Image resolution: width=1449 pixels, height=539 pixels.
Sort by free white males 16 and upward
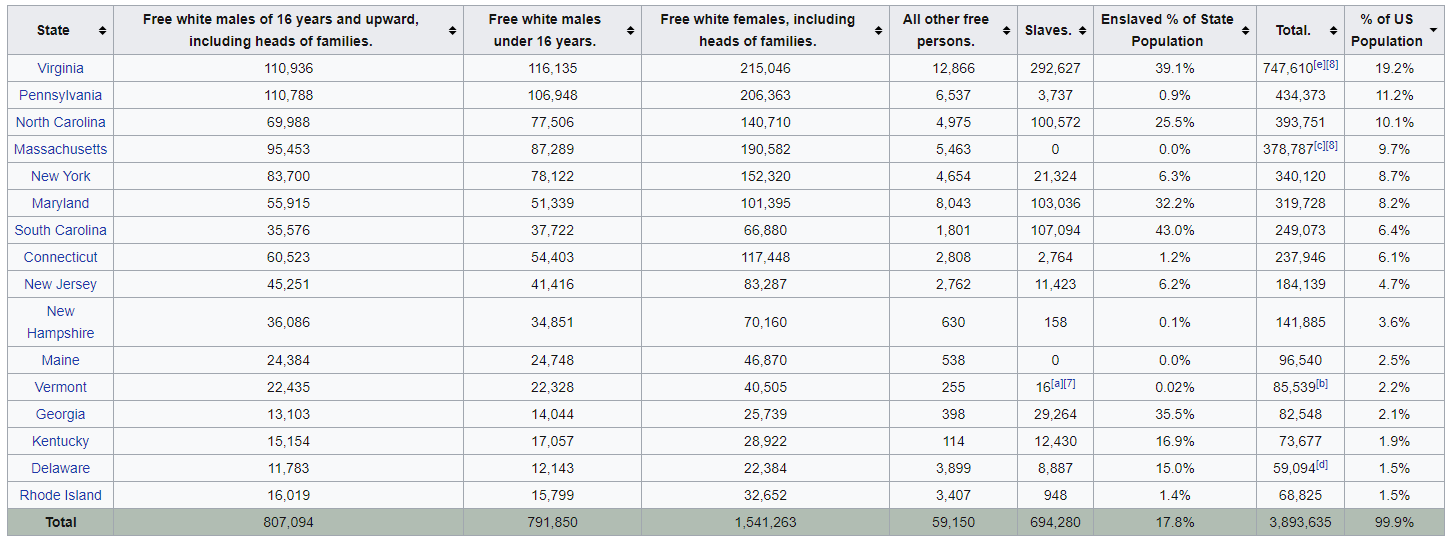452,31
